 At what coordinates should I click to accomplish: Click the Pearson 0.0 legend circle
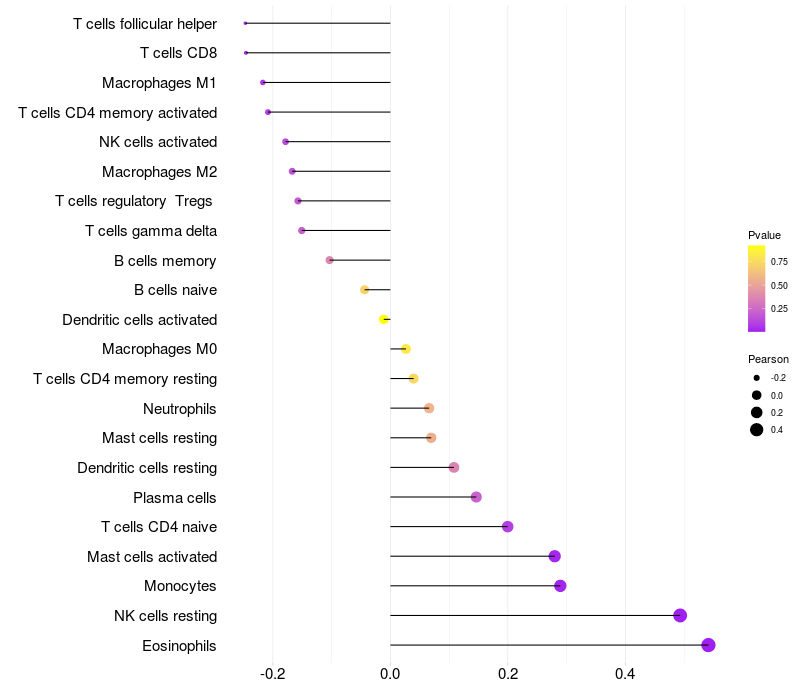click(x=756, y=395)
